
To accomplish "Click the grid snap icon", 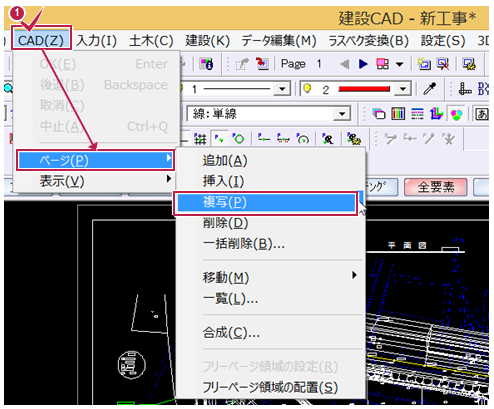I will tap(200, 139).
